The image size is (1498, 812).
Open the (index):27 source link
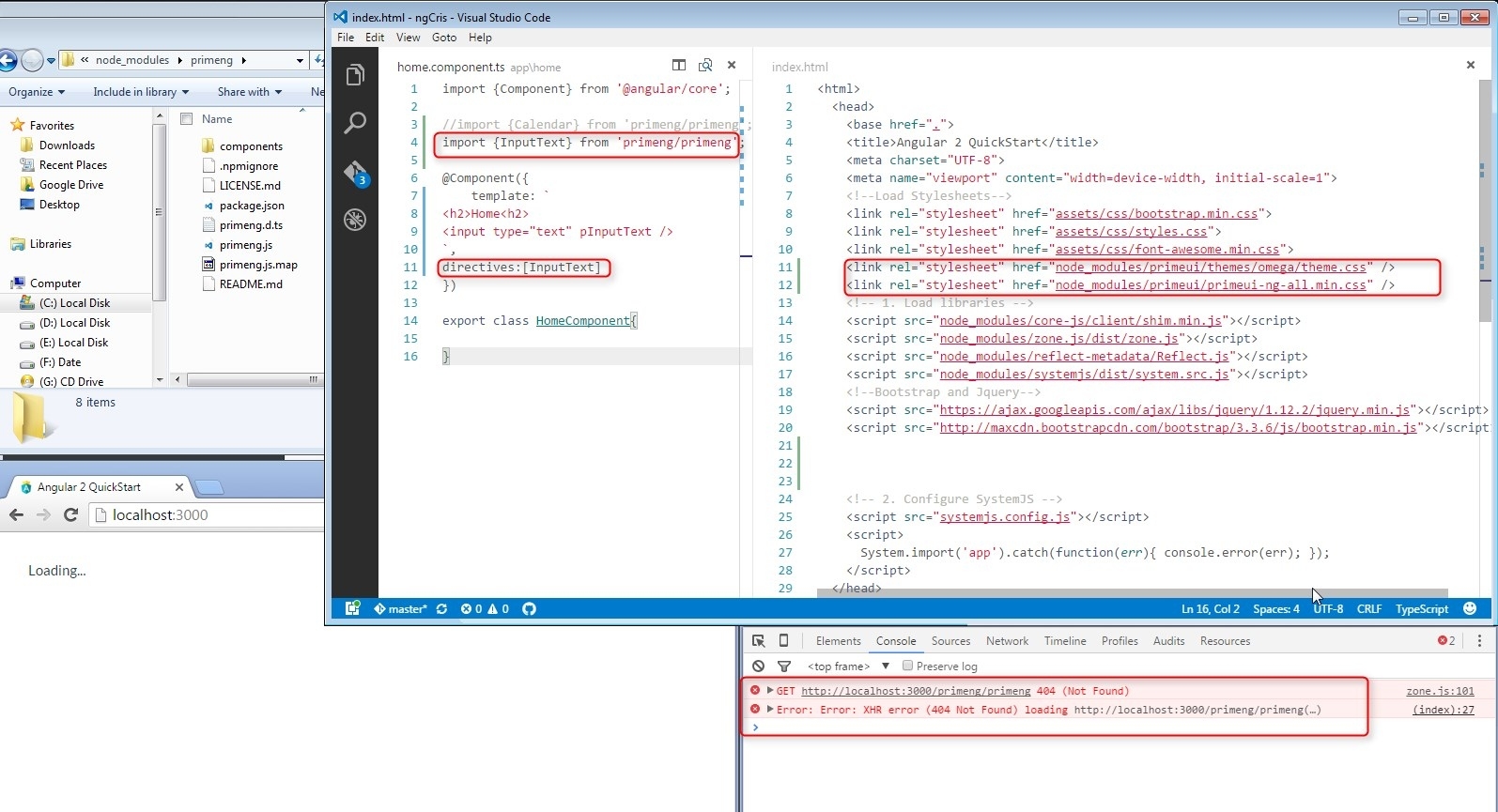click(x=1443, y=710)
